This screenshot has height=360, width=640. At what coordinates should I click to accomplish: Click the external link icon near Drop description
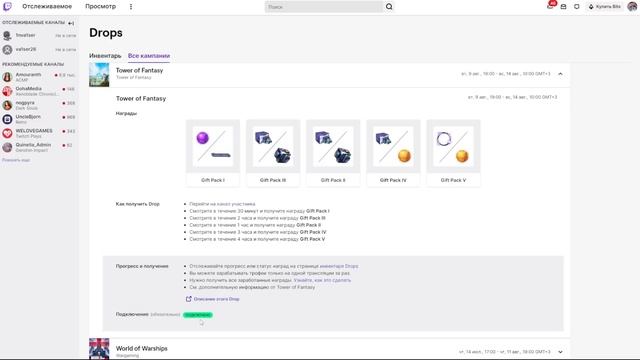[189, 299]
